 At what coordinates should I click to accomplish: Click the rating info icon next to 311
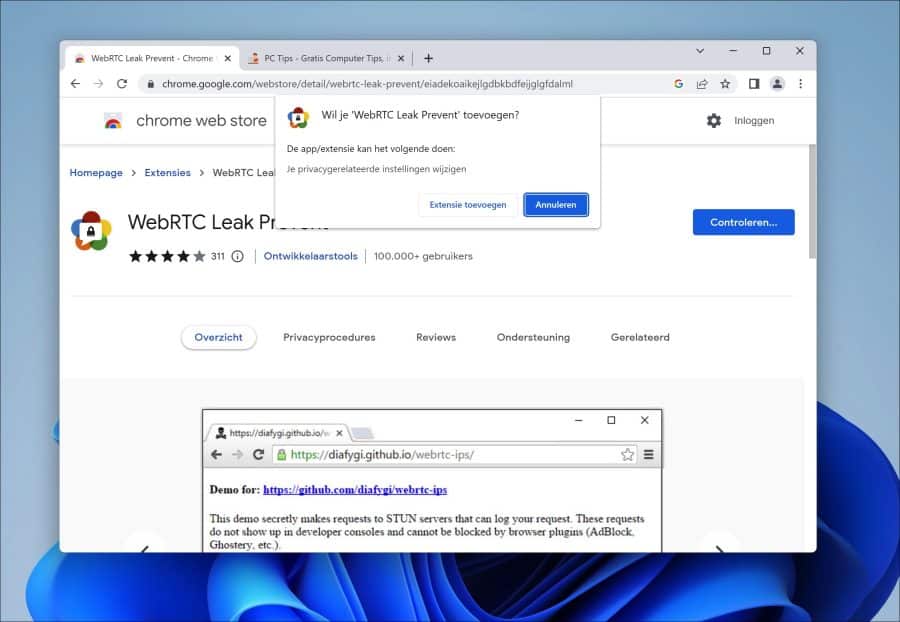237,256
